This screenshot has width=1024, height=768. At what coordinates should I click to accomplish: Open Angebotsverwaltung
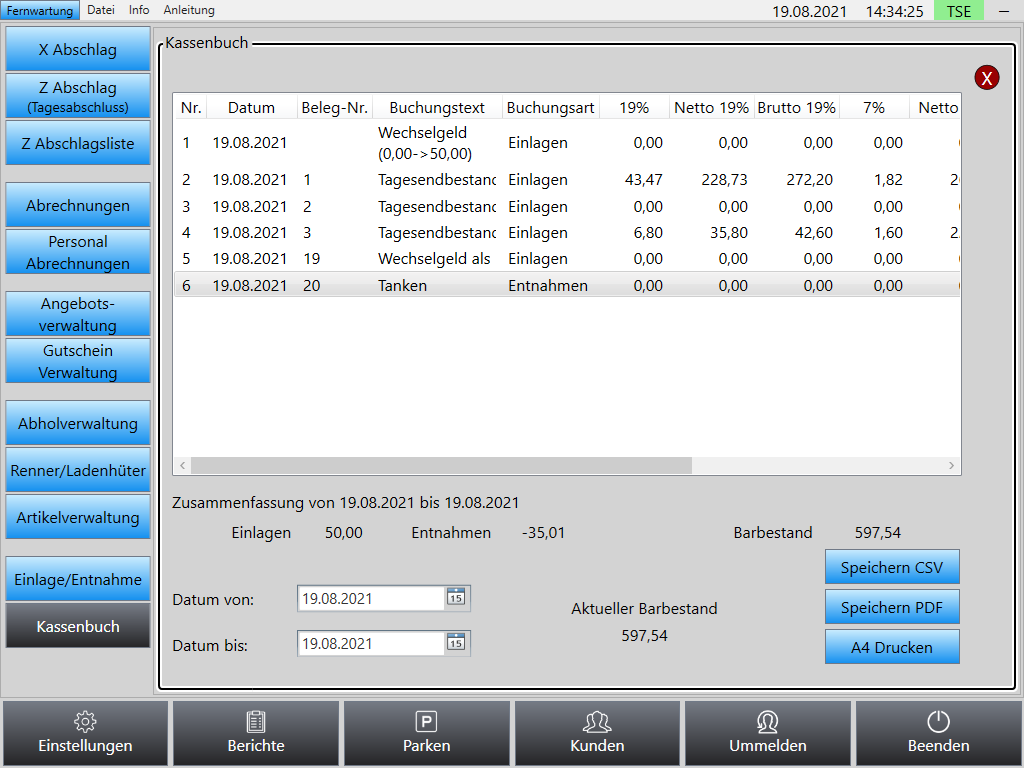(78, 314)
